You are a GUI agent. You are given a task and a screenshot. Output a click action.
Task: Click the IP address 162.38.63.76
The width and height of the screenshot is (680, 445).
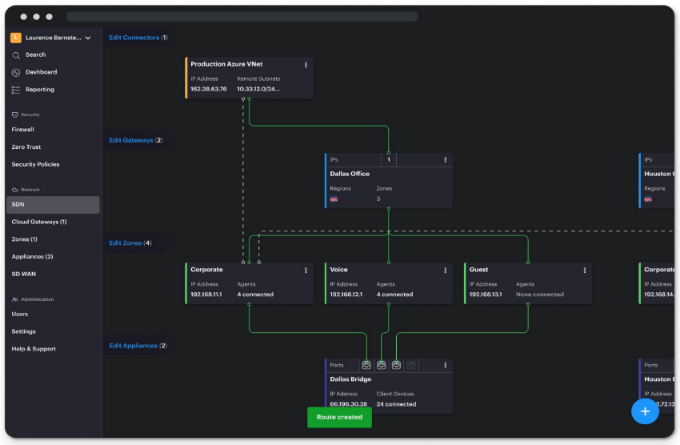(209, 89)
